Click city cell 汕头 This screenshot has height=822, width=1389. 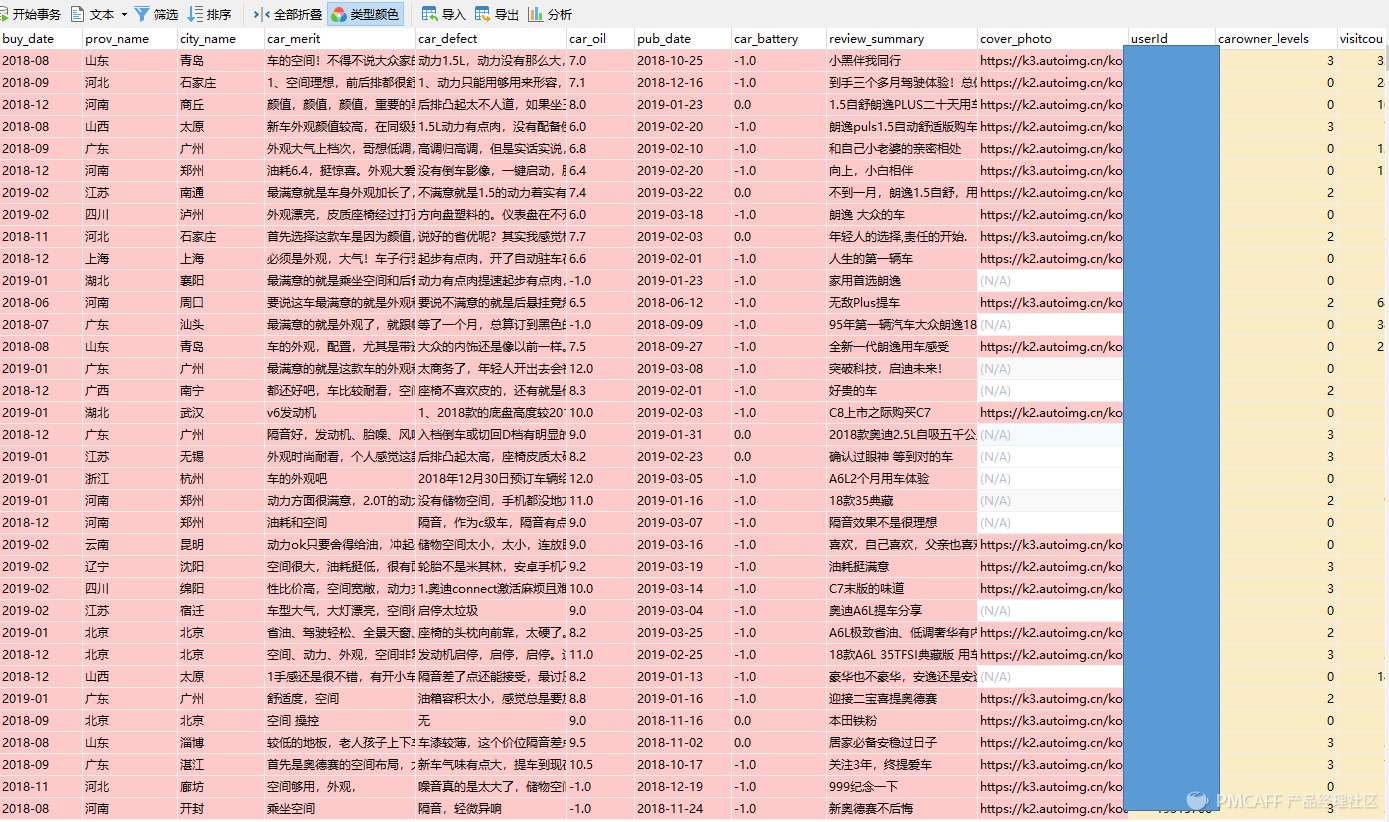(x=221, y=325)
